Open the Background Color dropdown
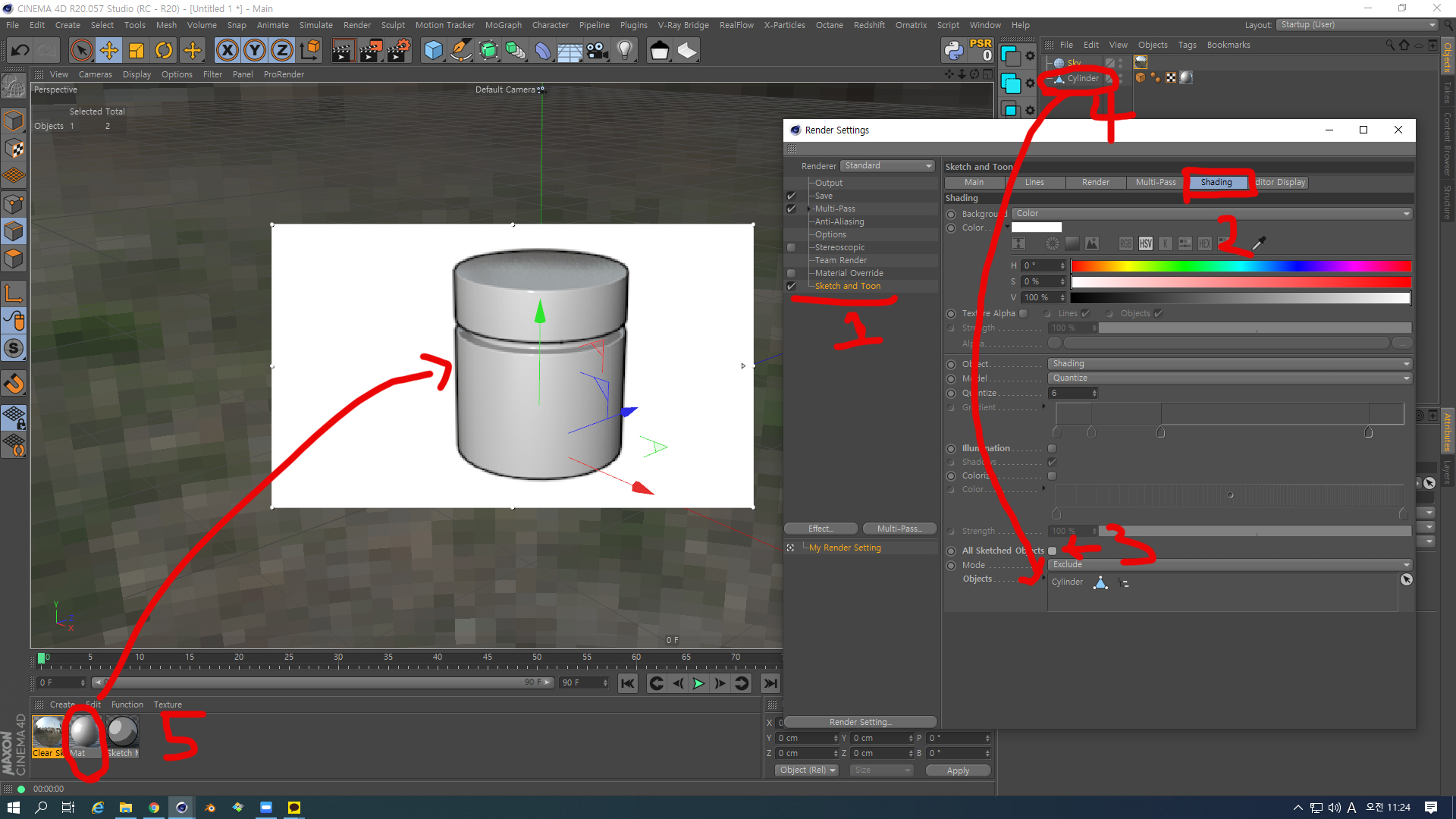The height and width of the screenshot is (819, 1456). (x=1212, y=214)
